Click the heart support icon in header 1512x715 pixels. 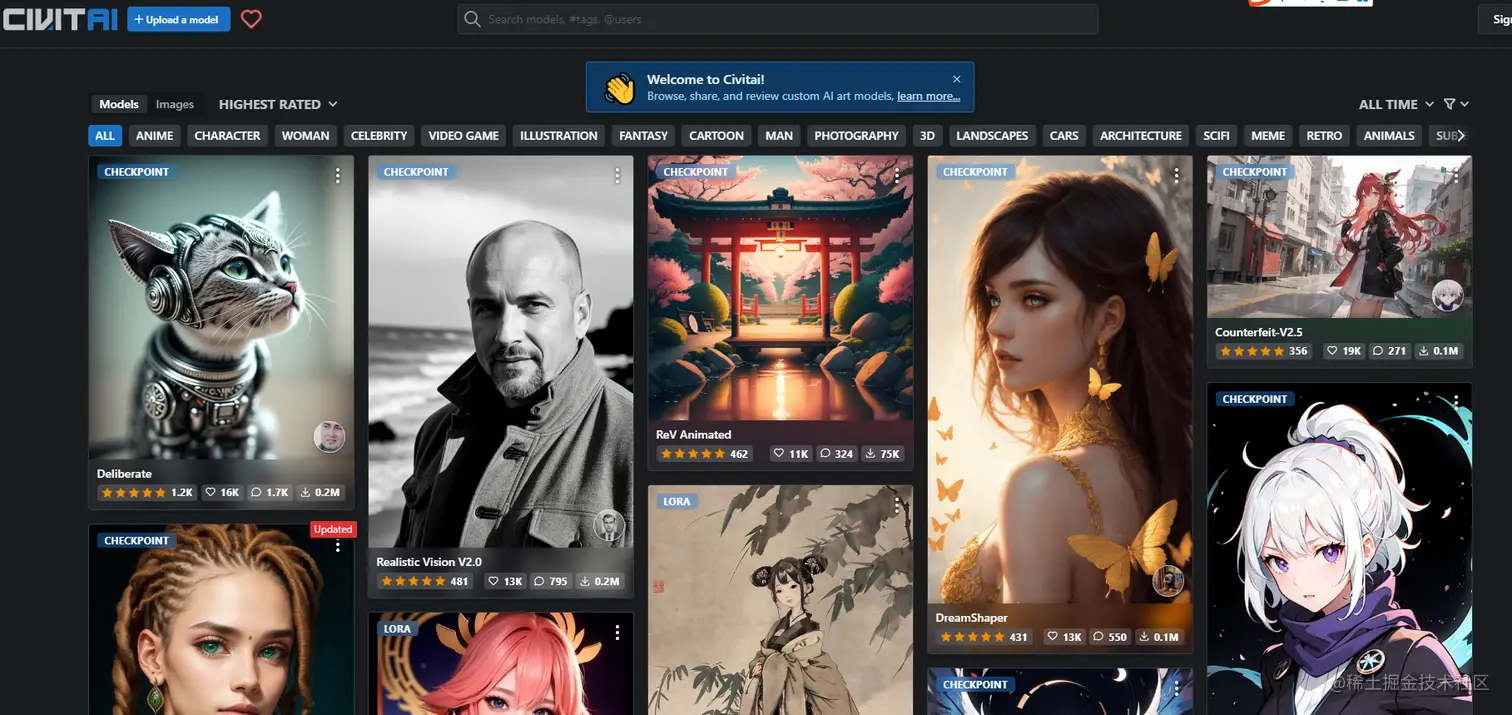251,19
